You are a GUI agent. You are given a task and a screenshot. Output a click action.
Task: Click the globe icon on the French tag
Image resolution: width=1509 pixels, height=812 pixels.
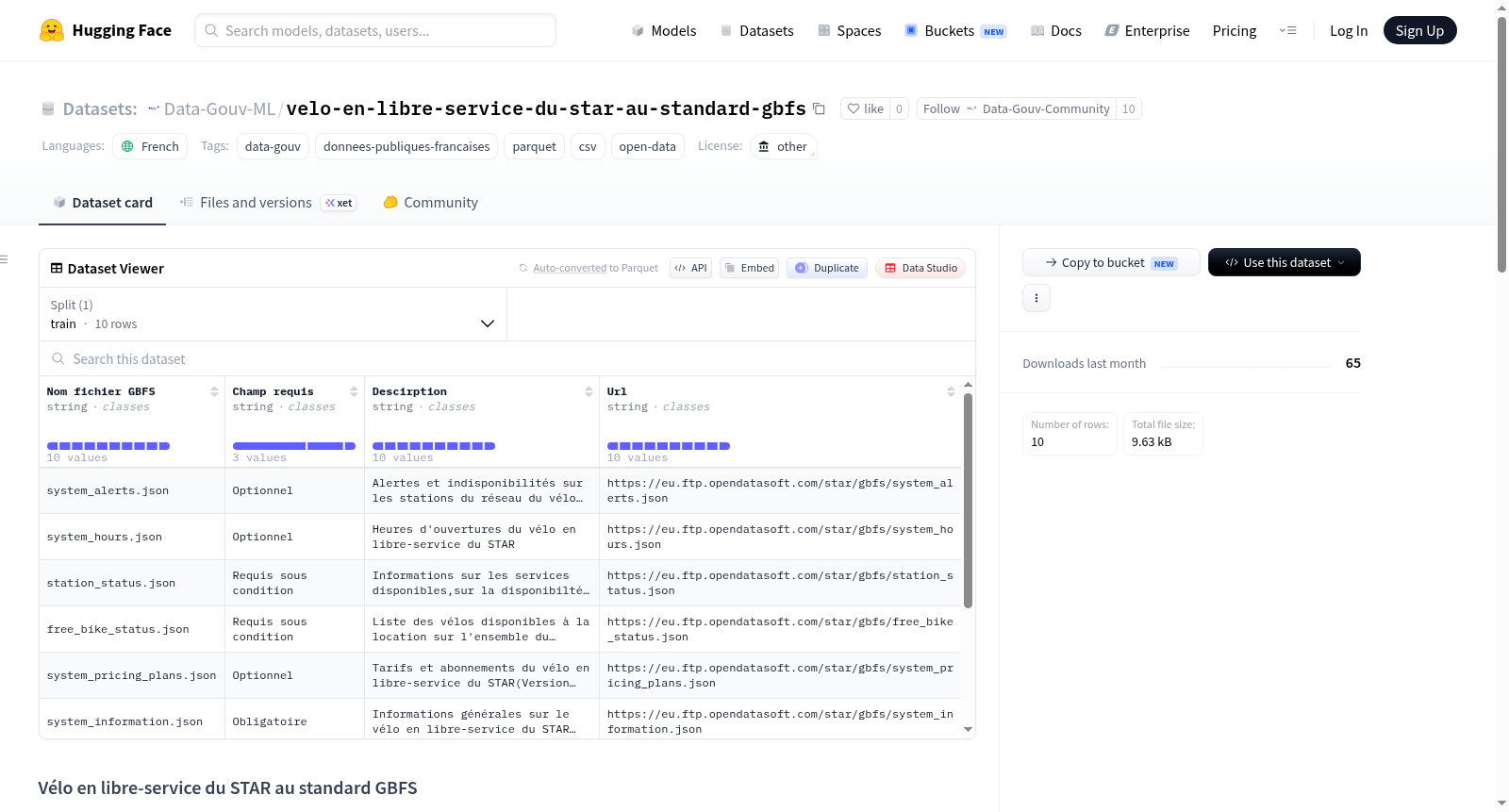(127, 146)
